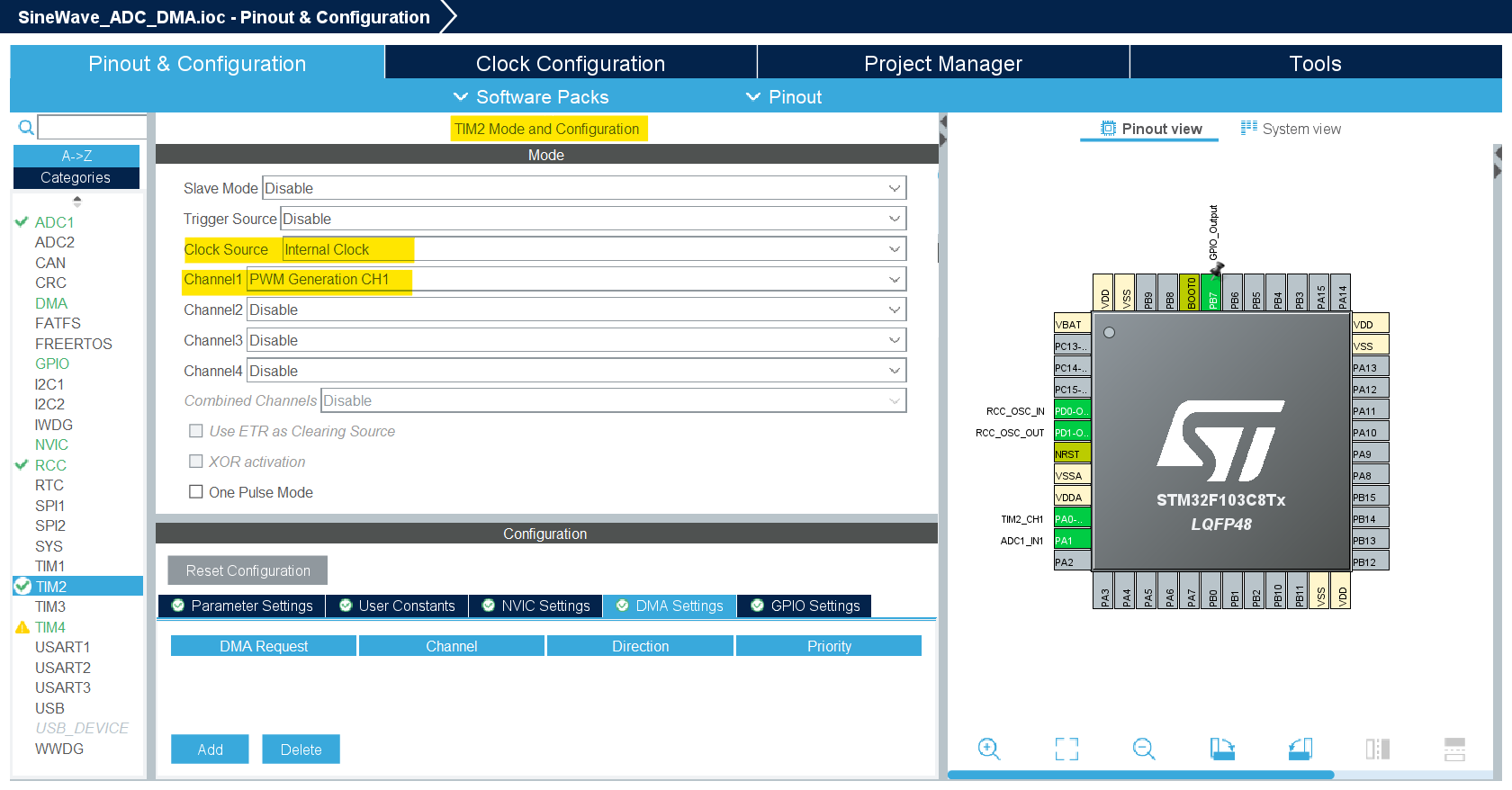Toggle the XOR activation checkbox
Screen dimensions: 1512x790
coord(195,462)
